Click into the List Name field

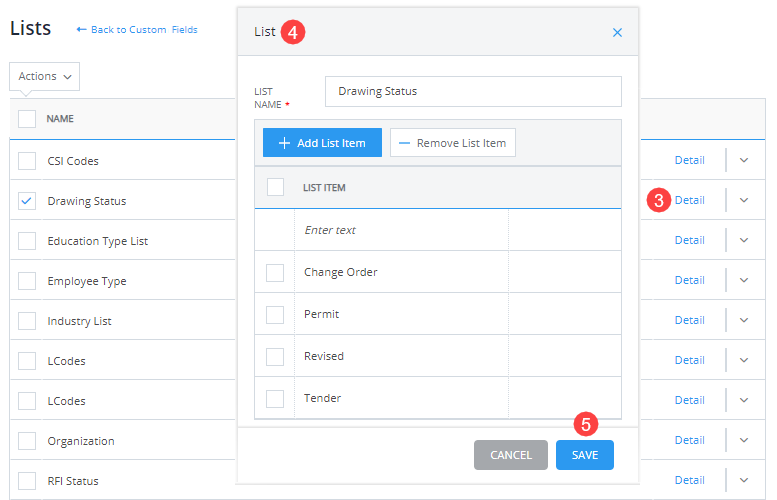pos(473,91)
